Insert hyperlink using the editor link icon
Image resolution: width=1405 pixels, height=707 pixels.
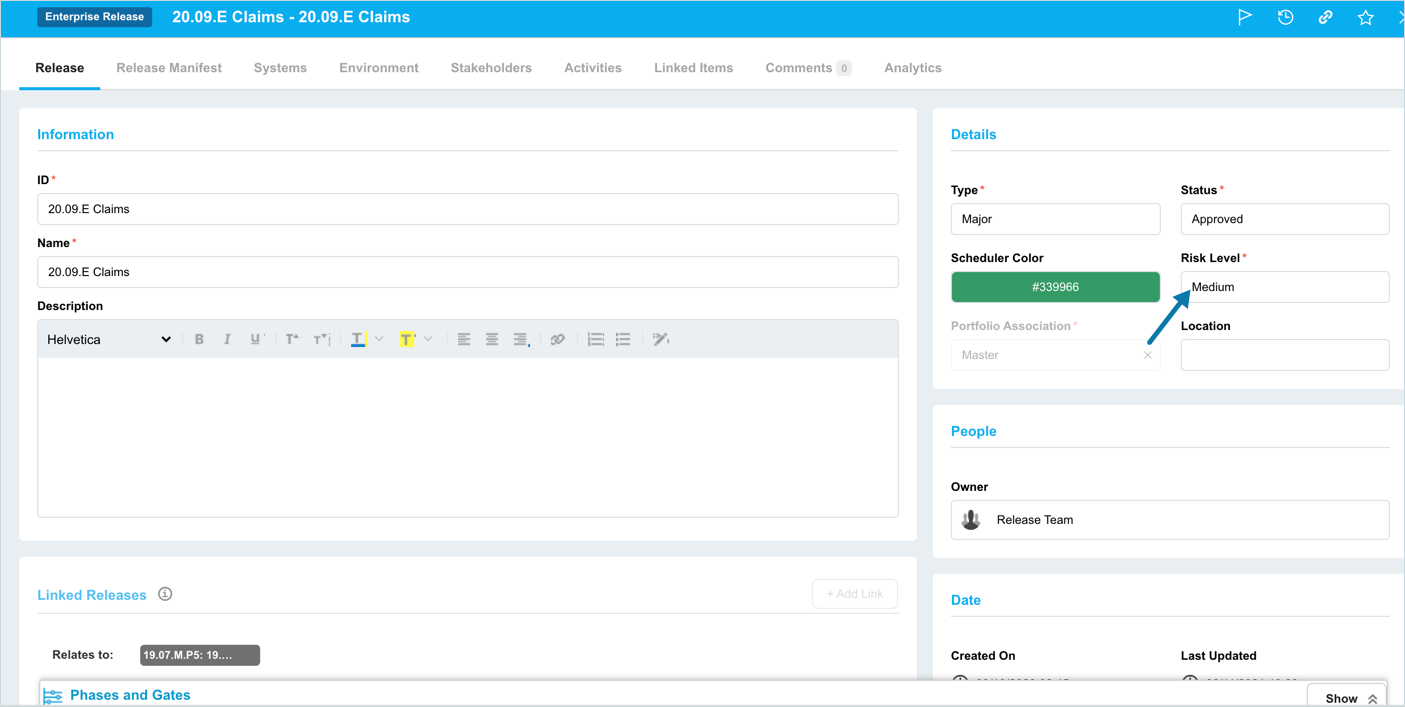pos(558,340)
